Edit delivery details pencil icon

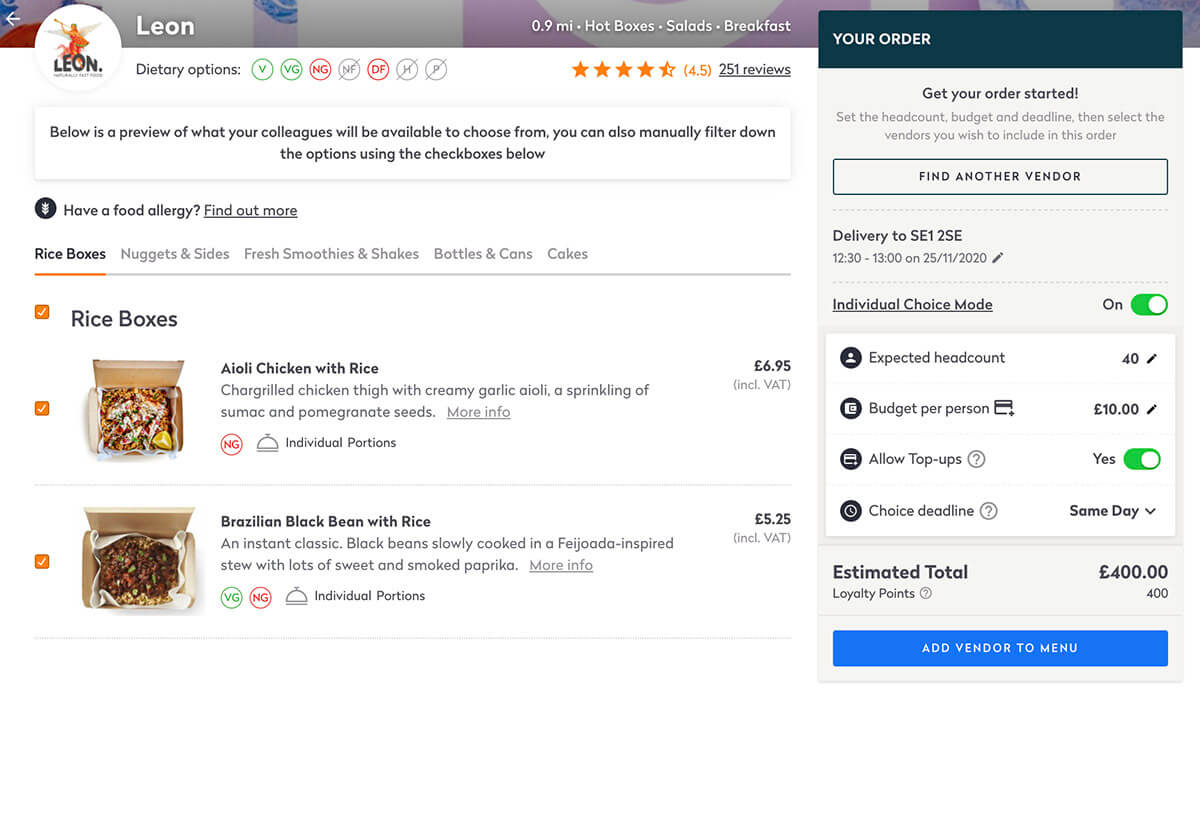click(998, 258)
